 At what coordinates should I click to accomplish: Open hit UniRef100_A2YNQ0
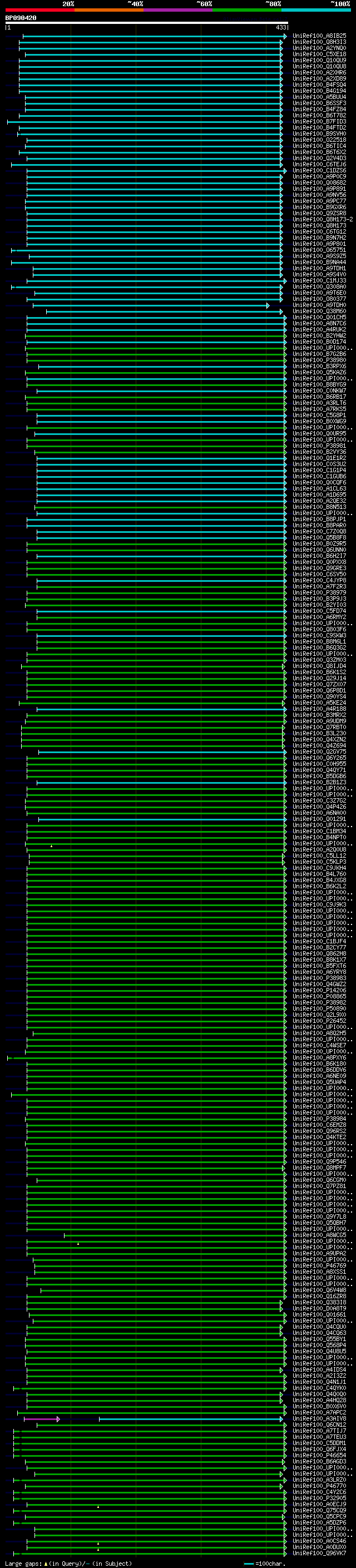(x=319, y=48)
